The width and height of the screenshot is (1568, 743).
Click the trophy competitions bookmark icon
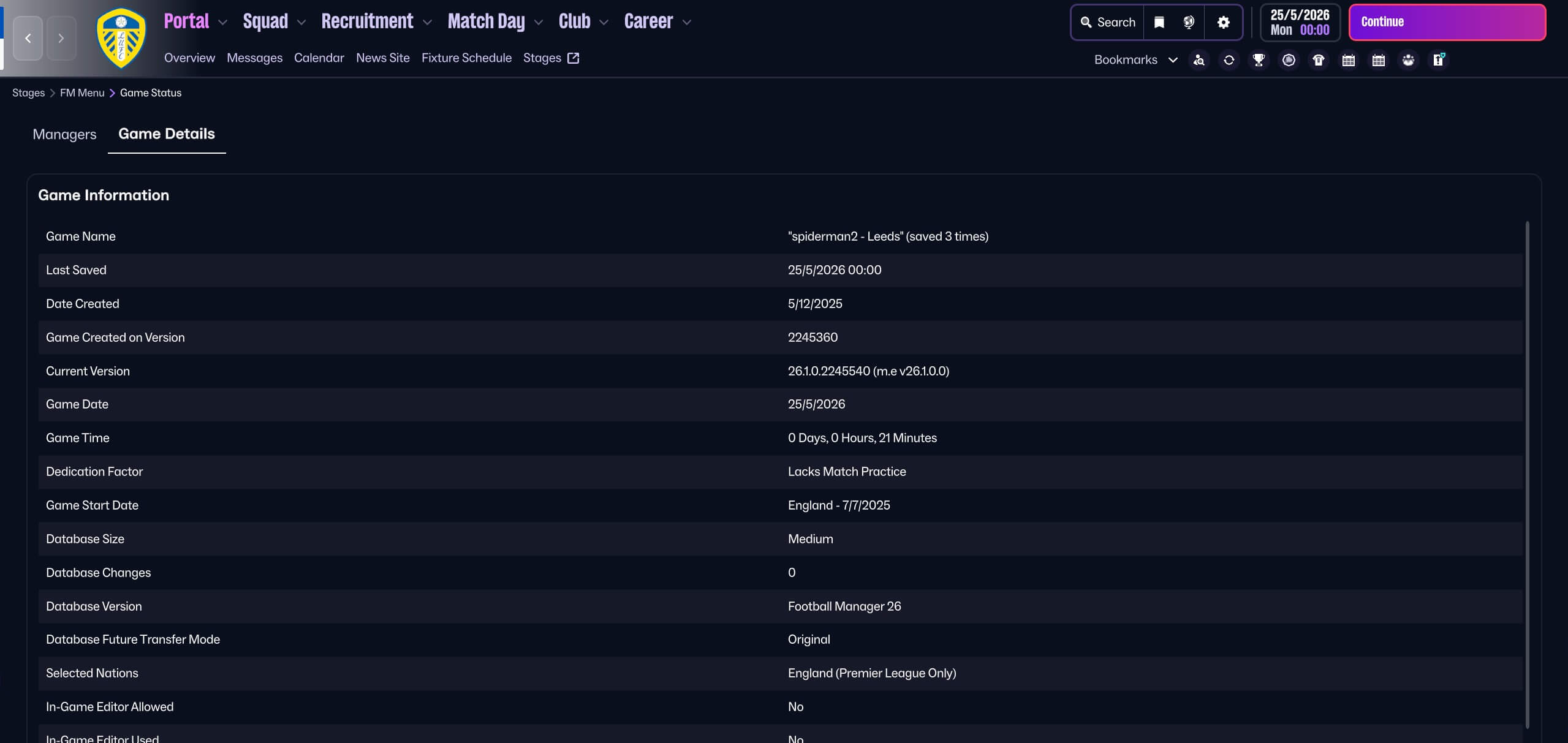pos(1259,60)
